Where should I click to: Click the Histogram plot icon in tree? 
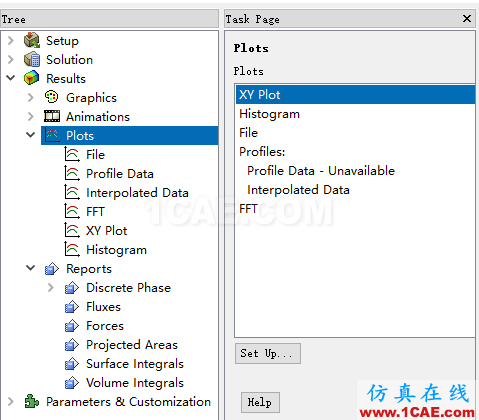(72, 249)
